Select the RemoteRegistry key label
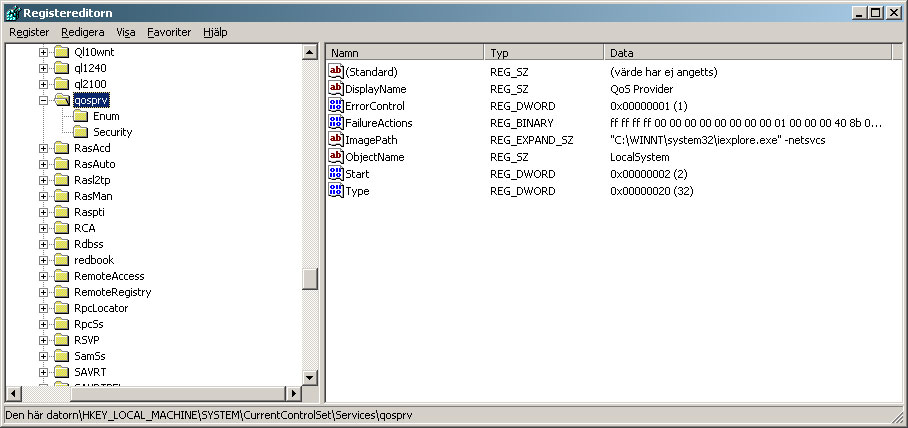Image resolution: width=908 pixels, height=428 pixels. coord(112,292)
